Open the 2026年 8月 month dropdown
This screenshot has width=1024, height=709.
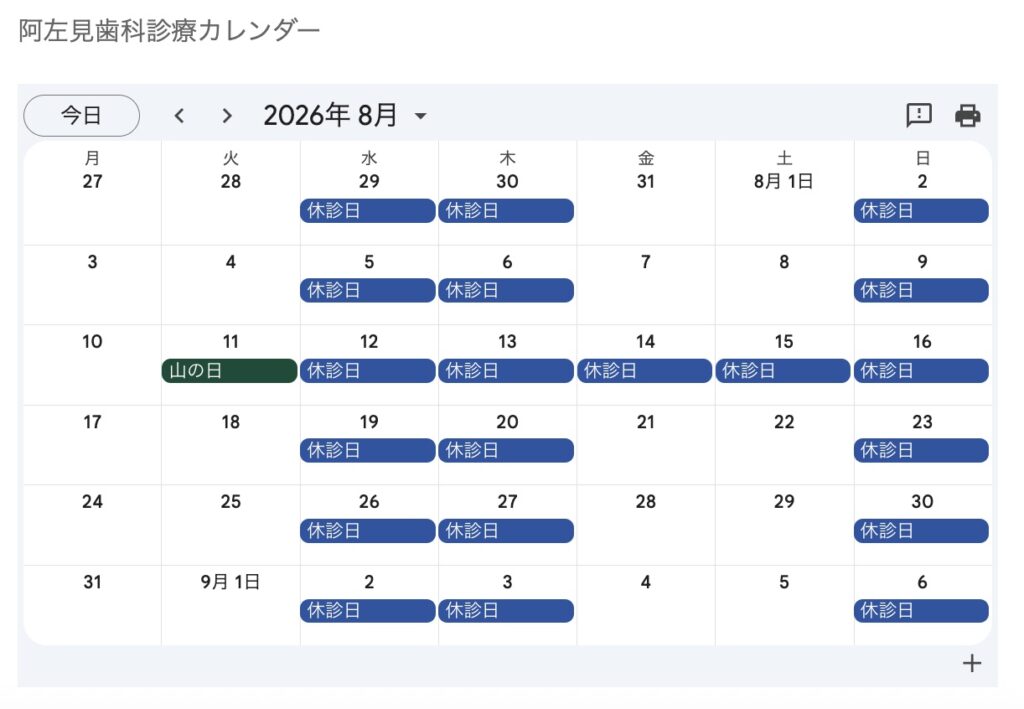[x=345, y=116]
